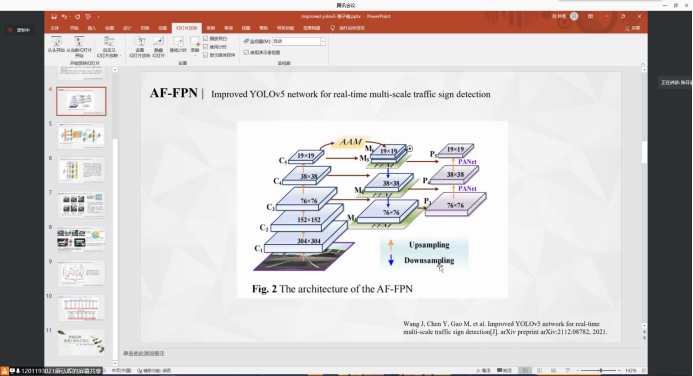693x376 pixels.
Task: Toggle the Play Narrations checkbox
Action: coord(206,39)
